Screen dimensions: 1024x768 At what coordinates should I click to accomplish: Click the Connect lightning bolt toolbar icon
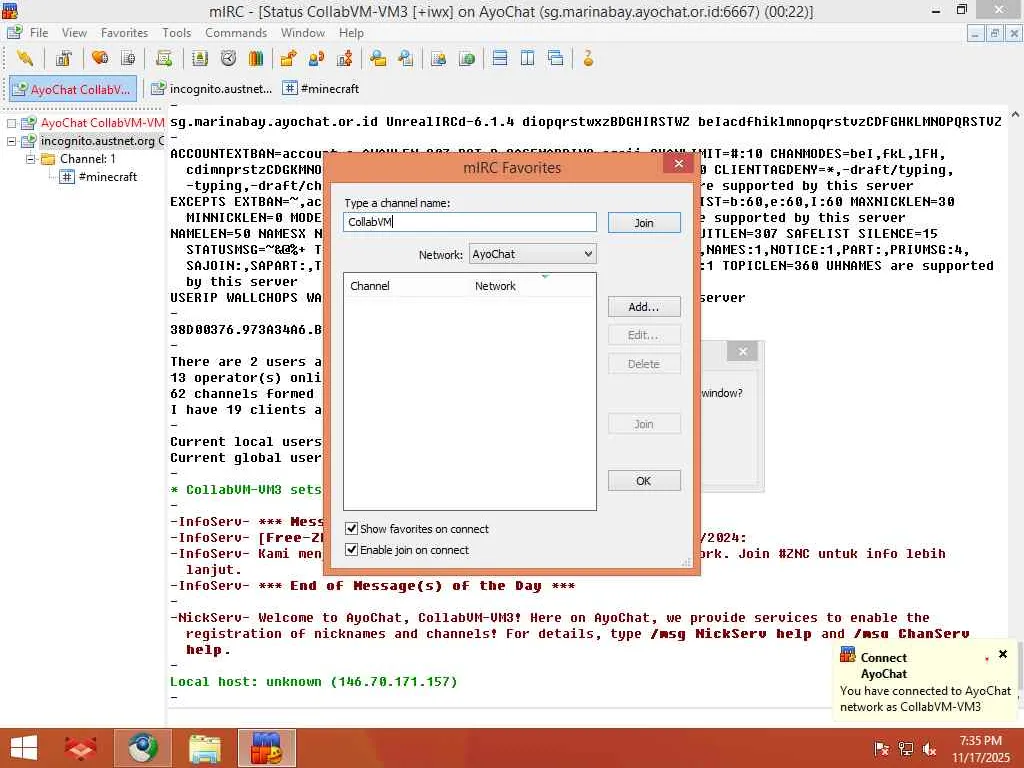[25, 59]
